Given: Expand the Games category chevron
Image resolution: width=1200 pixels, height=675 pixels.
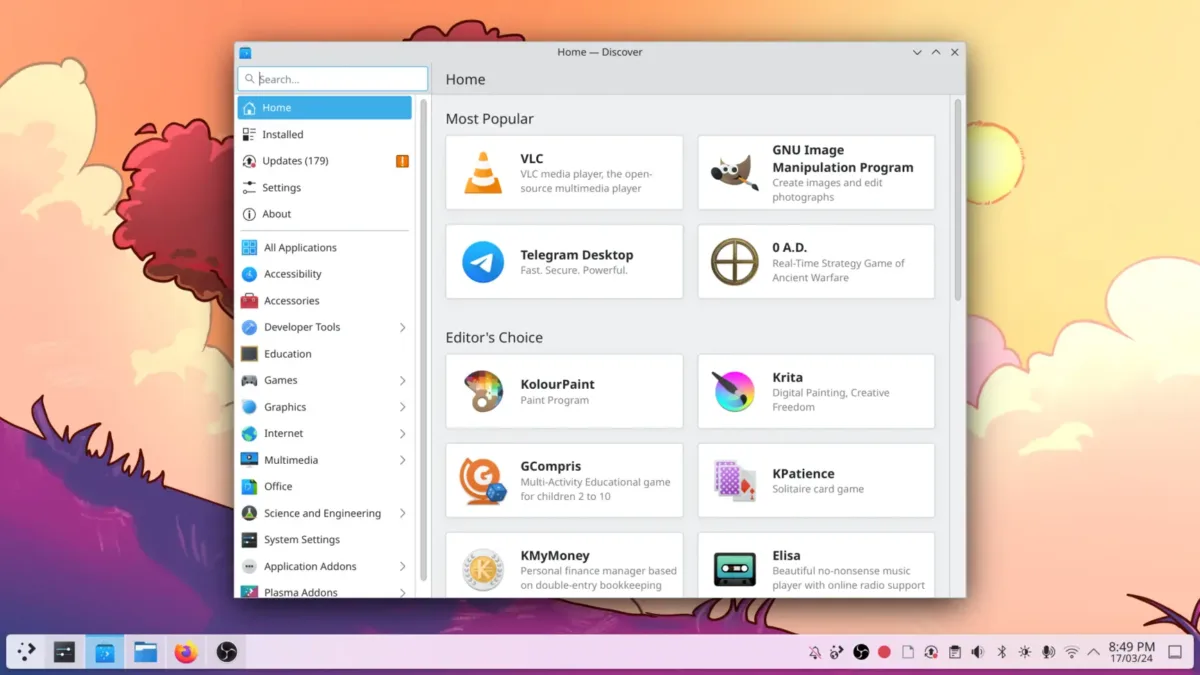Looking at the screenshot, I should 402,381.
